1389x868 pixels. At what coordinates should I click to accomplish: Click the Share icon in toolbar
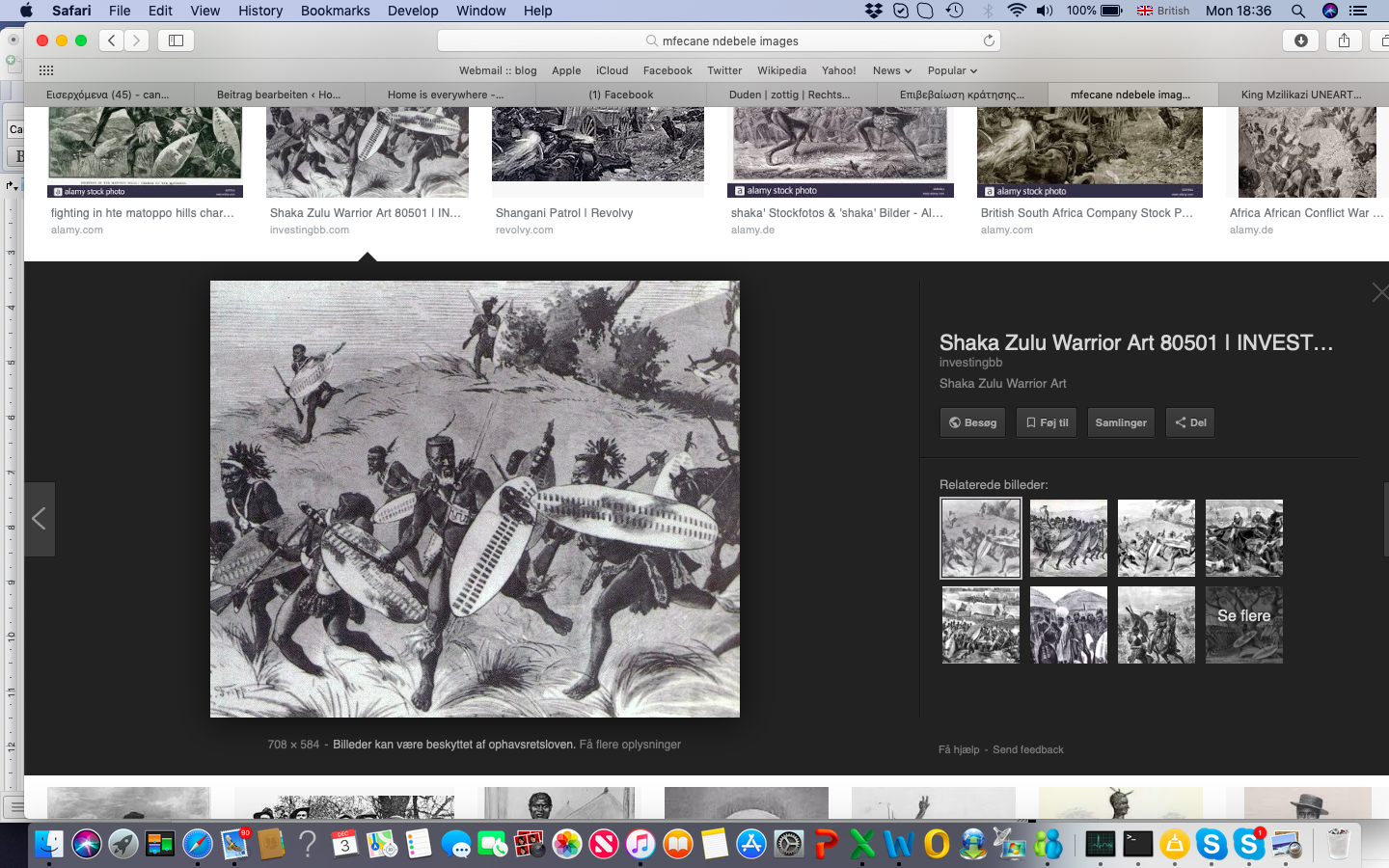coord(1344,41)
